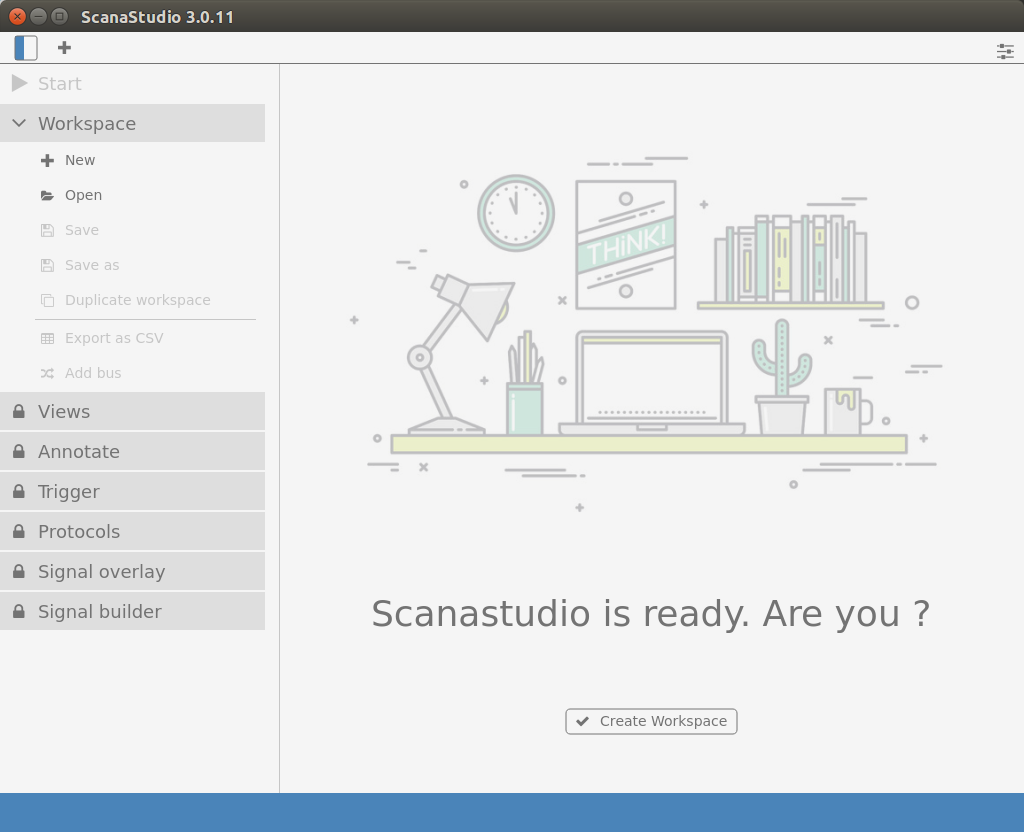Collapse the Workspace section chevron

tap(19, 123)
